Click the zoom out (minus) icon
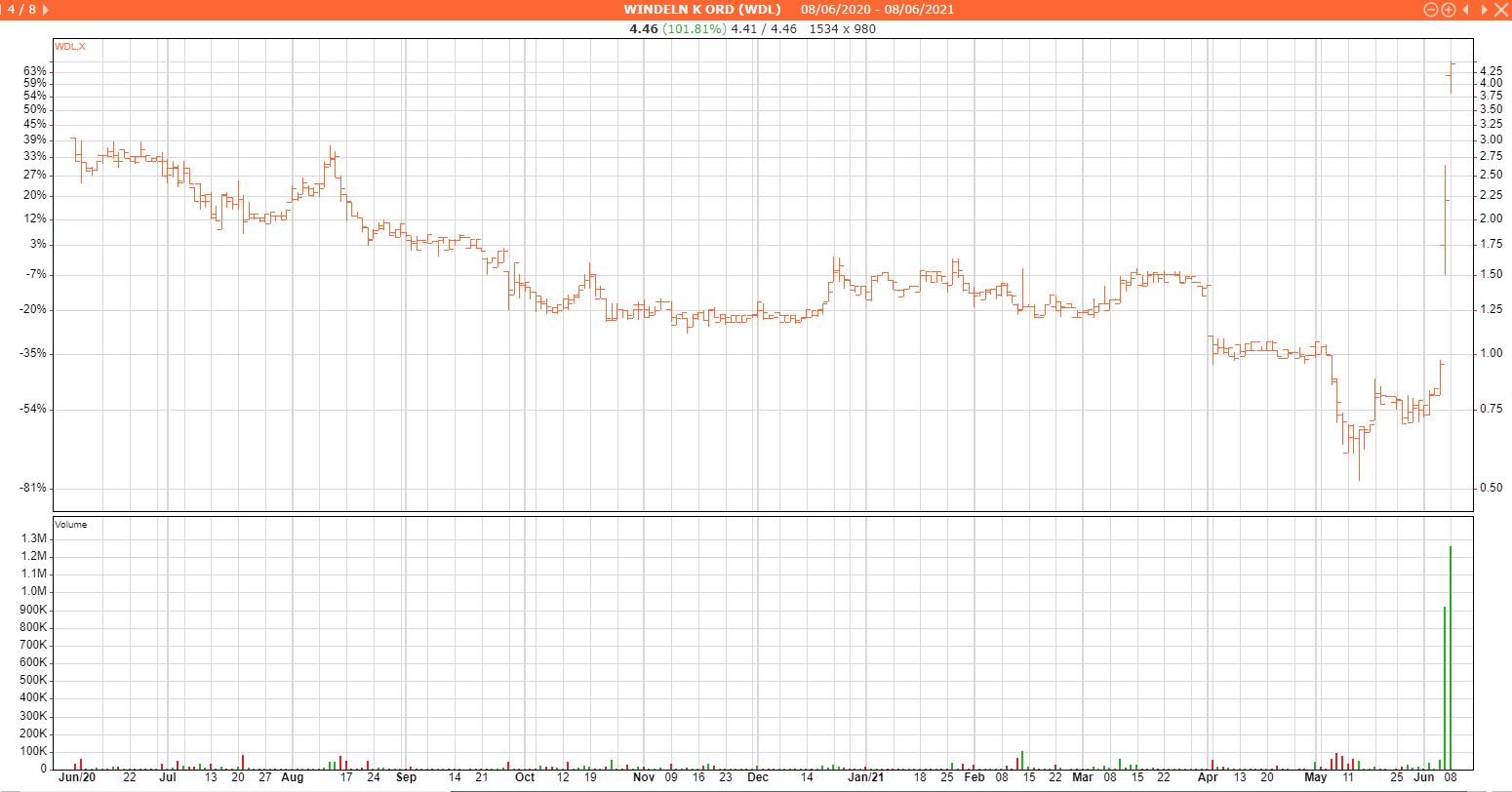Viewport: 1512px width, 792px height. point(1431,9)
